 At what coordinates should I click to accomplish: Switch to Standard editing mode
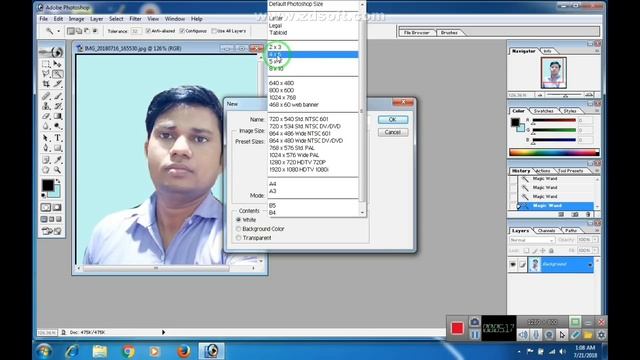46,207
